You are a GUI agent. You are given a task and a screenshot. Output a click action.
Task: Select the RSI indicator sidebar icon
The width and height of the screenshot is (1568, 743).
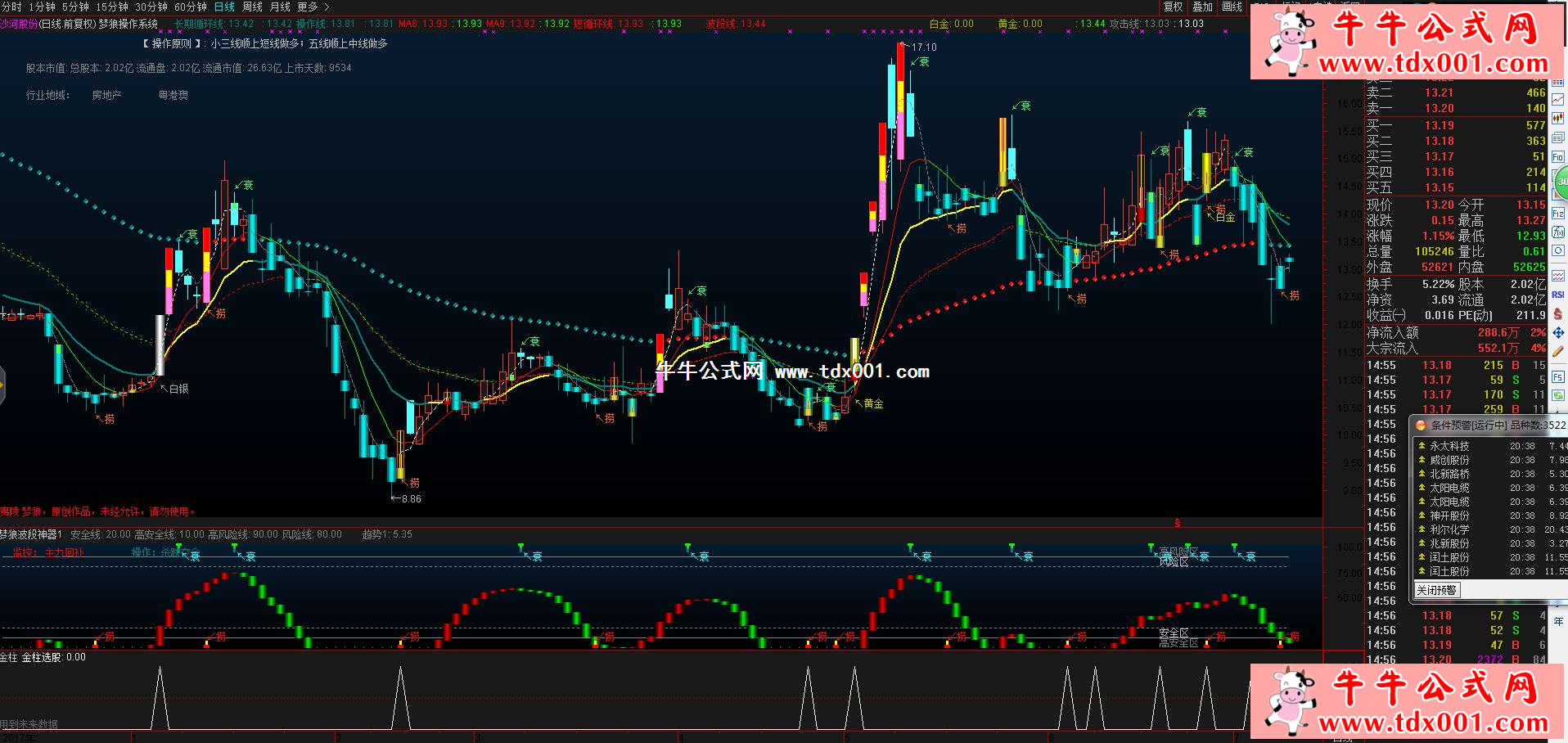pos(1558,295)
